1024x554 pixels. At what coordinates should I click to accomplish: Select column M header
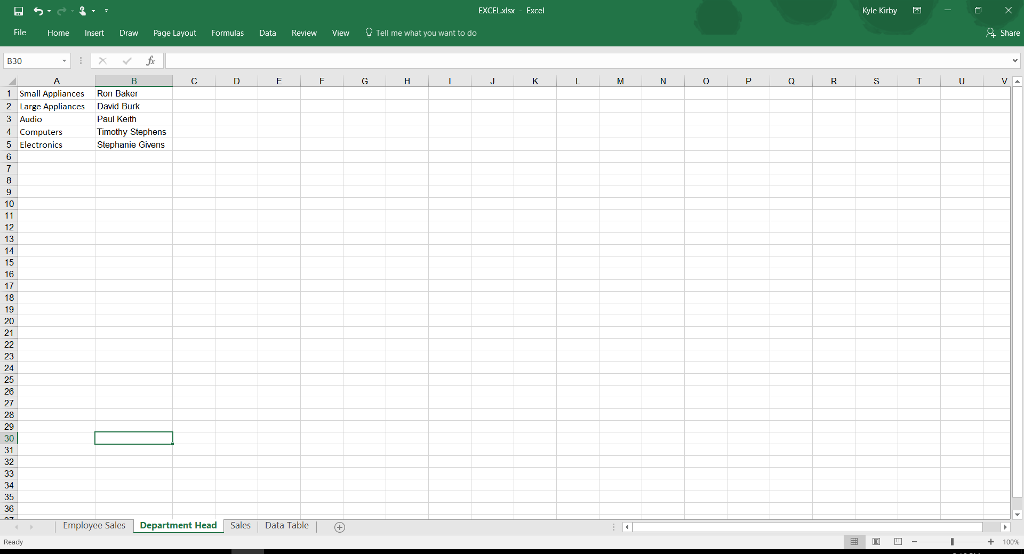tap(620, 81)
